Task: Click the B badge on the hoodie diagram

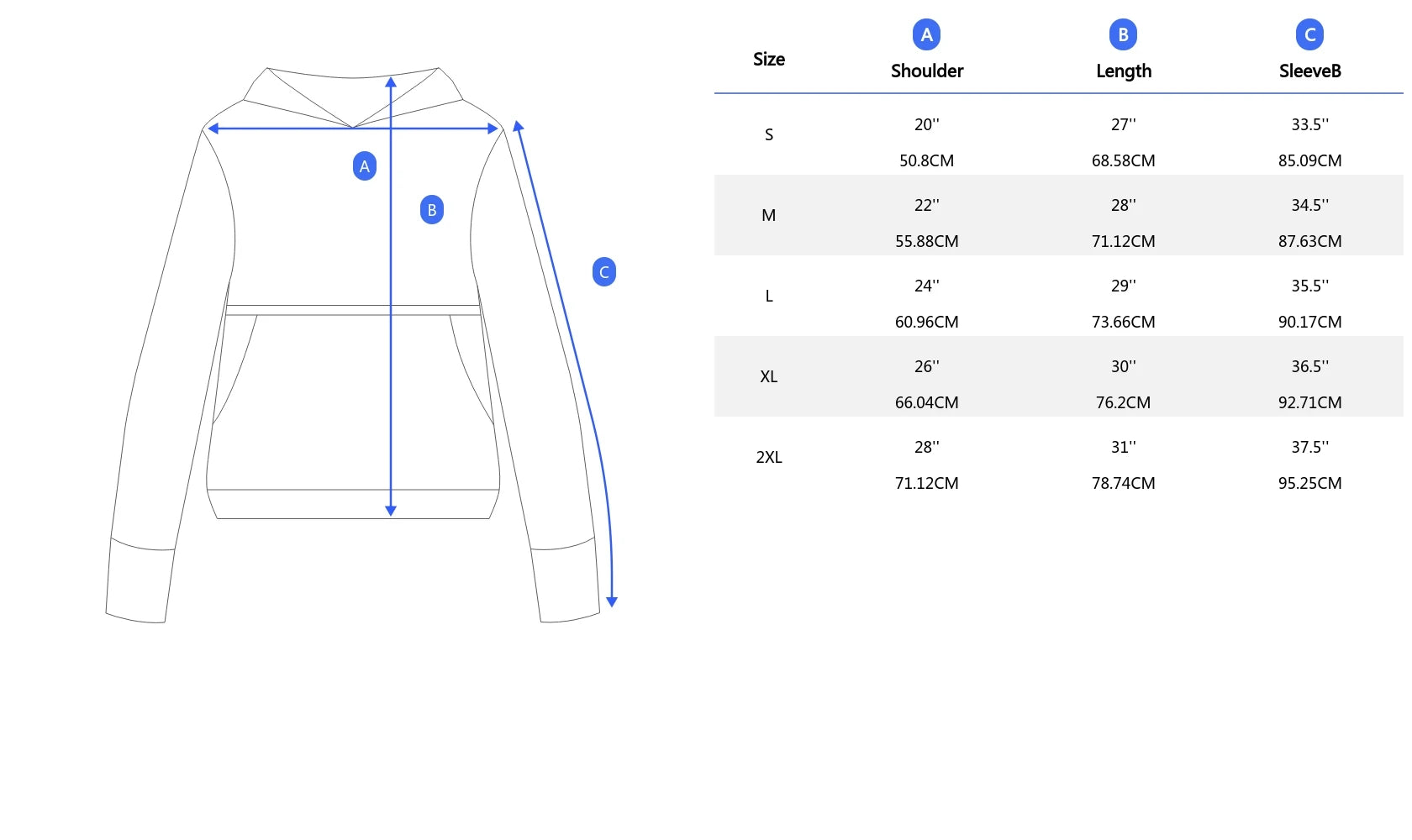Action: pyautogui.click(x=431, y=210)
